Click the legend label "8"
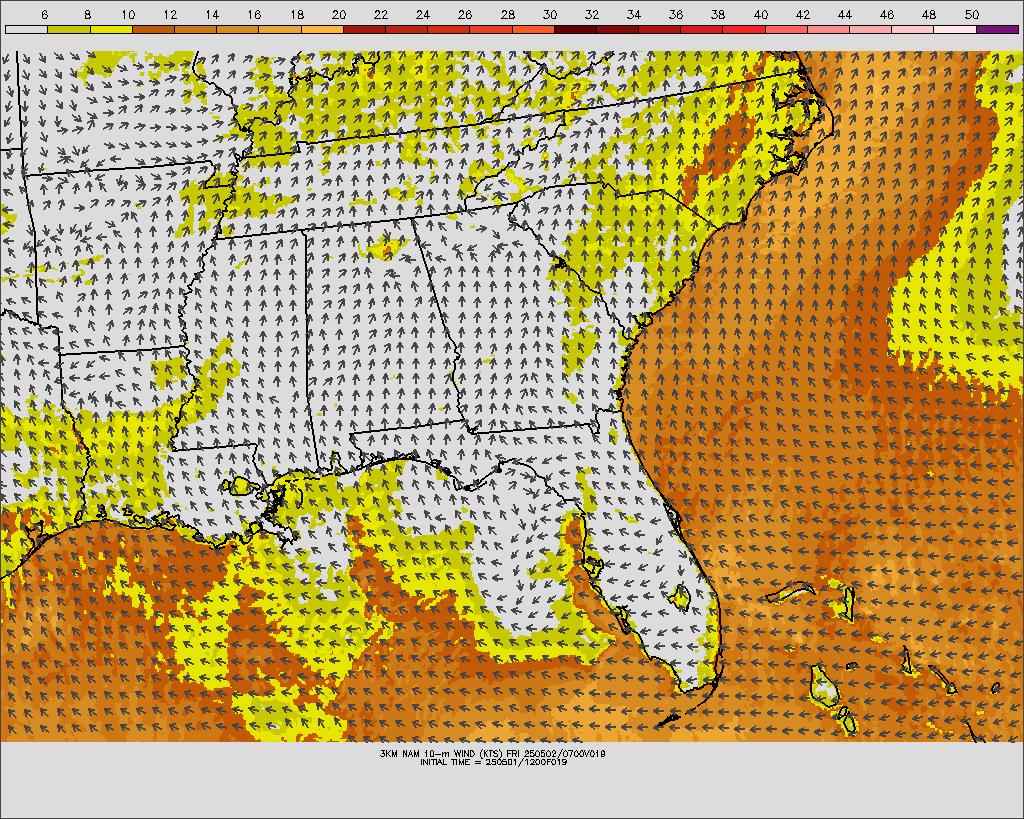 pos(87,14)
